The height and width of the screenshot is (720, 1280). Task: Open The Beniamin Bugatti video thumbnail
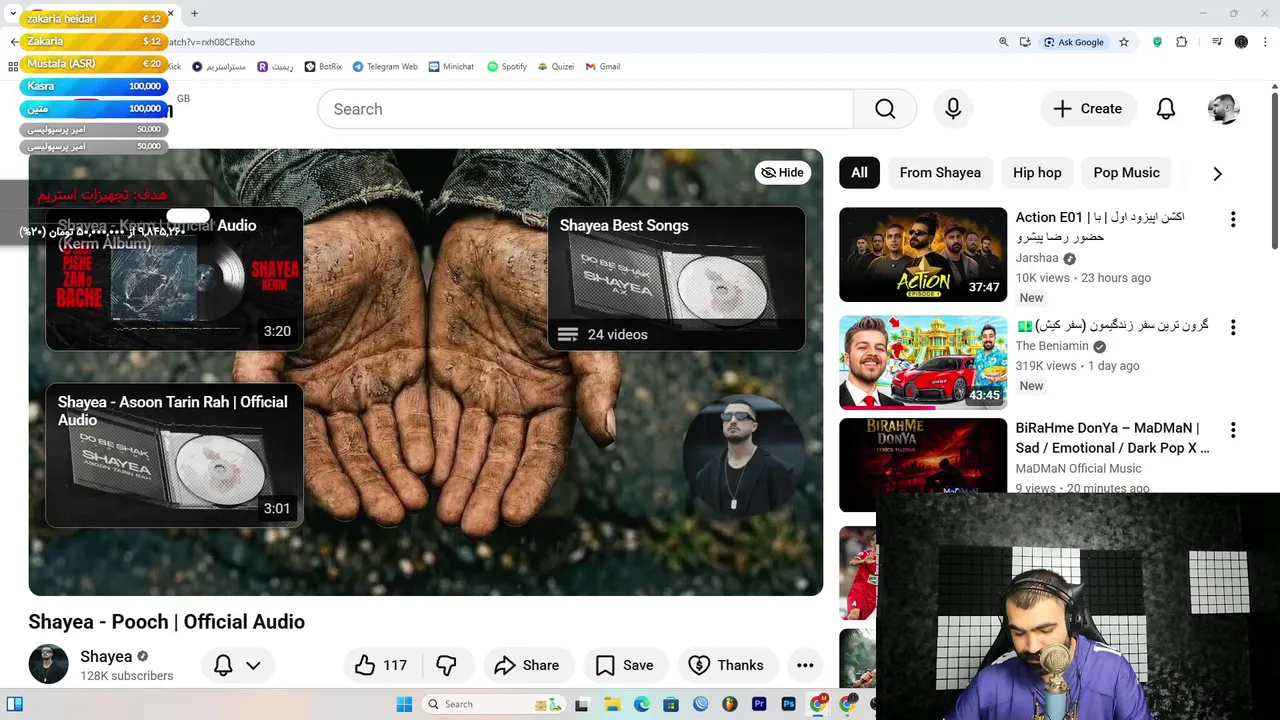(x=923, y=362)
